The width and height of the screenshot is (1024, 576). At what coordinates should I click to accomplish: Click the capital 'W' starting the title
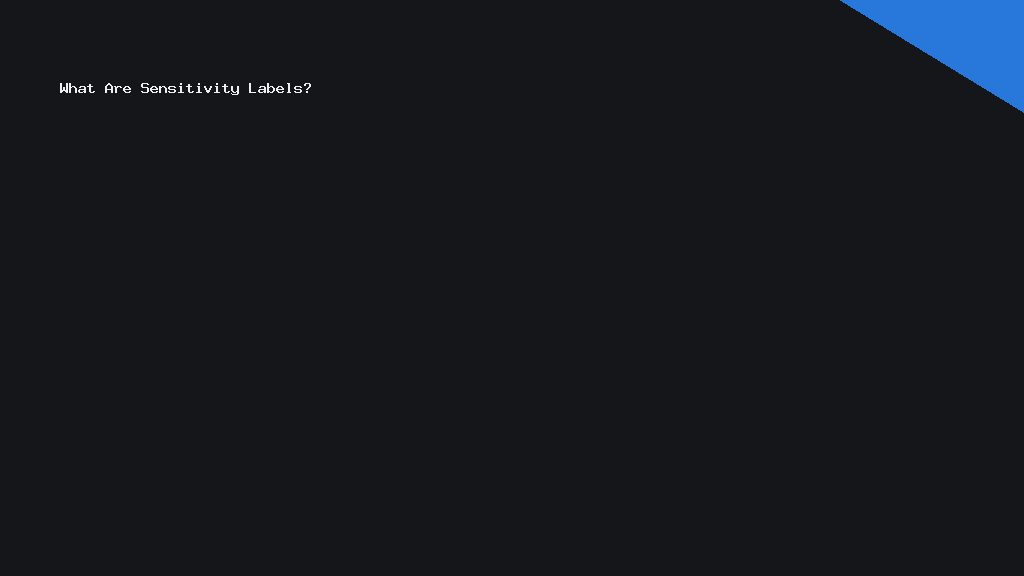63,88
